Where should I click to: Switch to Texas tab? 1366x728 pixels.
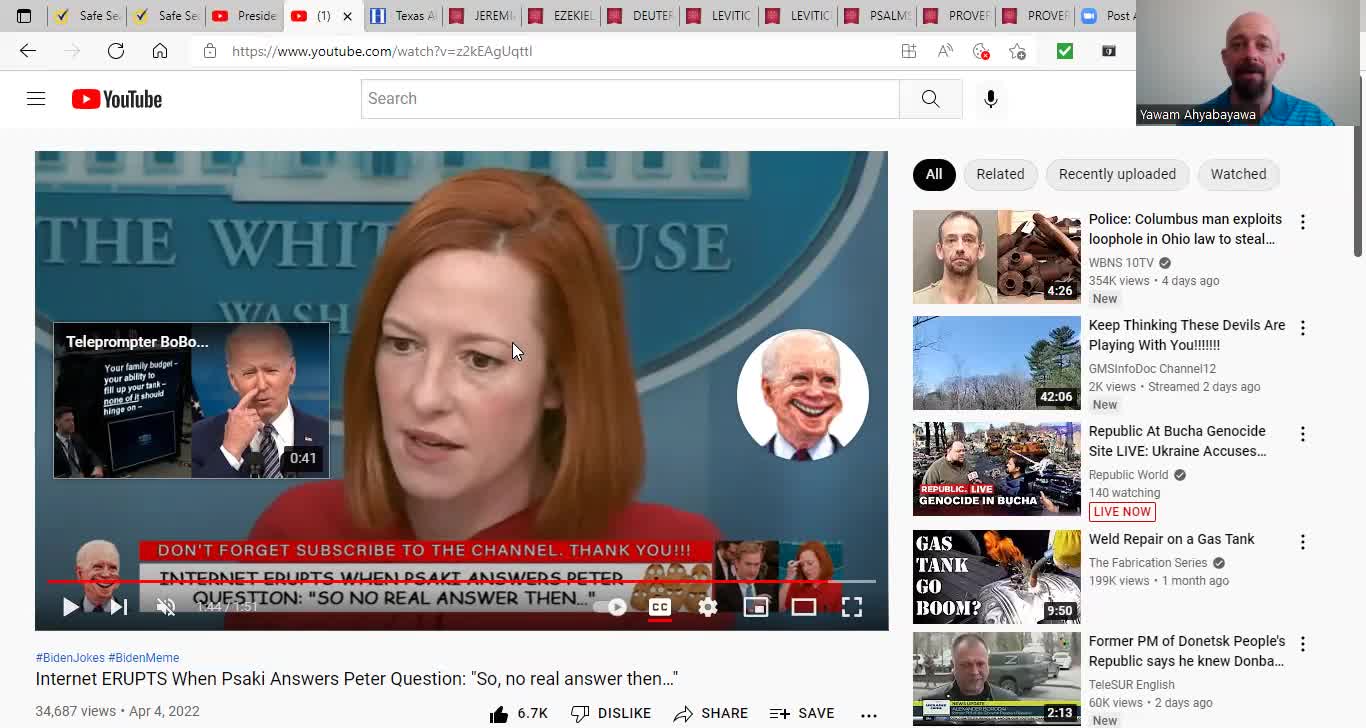pyautogui.click(x=403, y=16)
